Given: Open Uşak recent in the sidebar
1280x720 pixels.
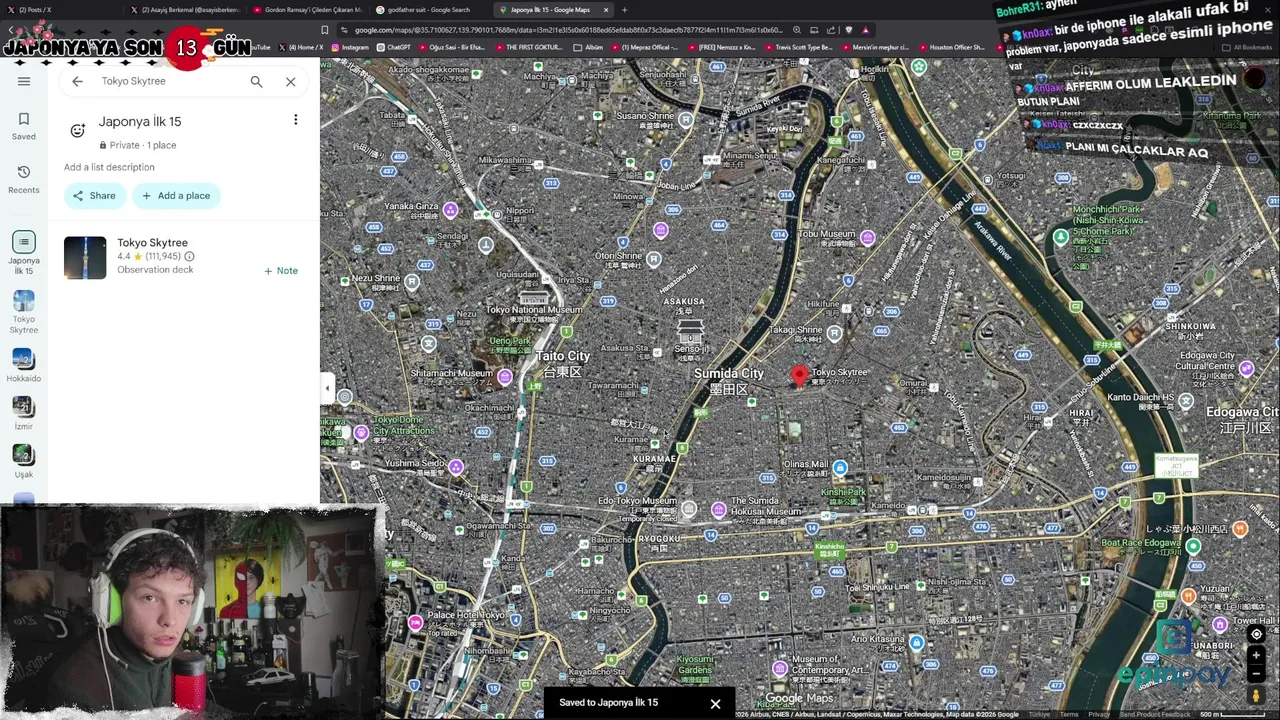Looking at the screenshot, I should [24, 461].
